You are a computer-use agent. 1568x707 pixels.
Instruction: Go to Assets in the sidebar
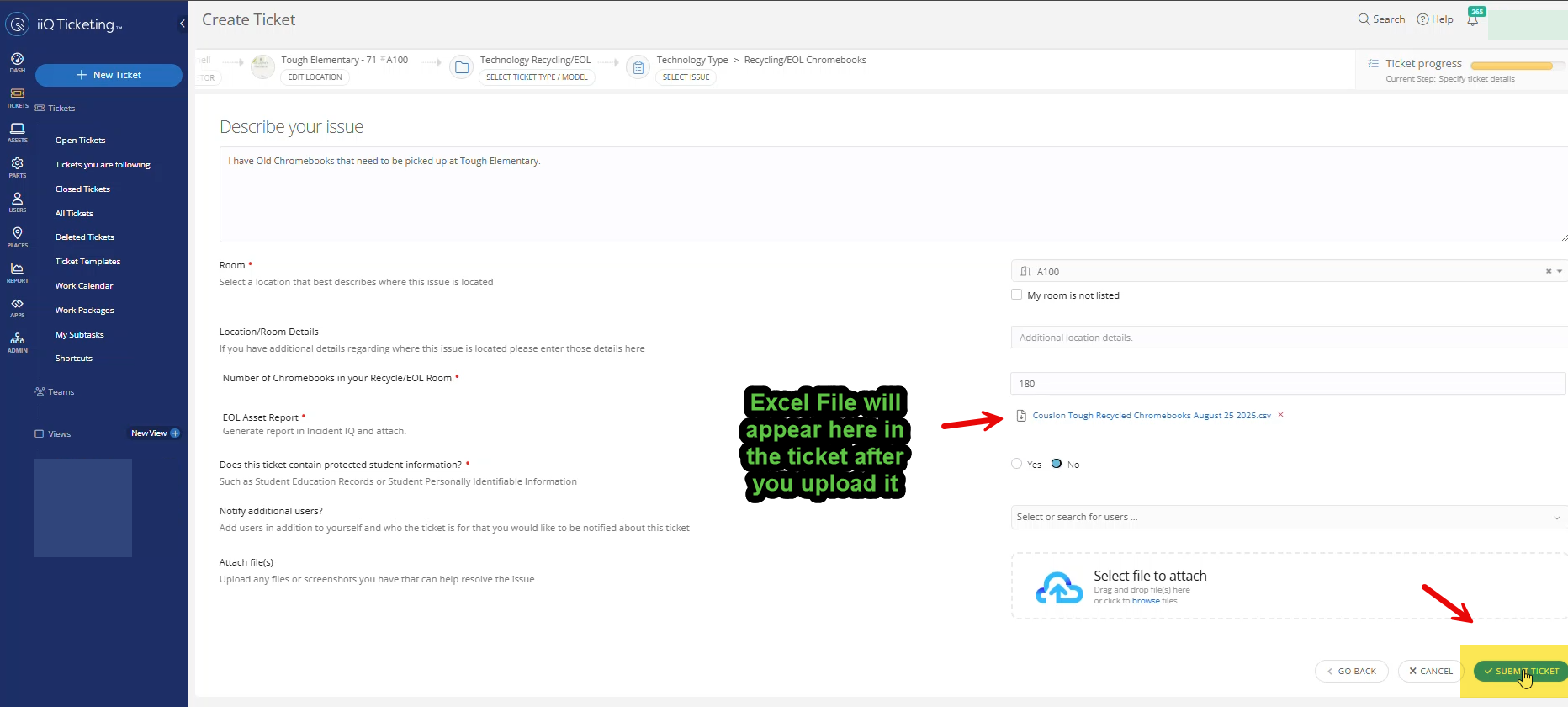[17, 132]
